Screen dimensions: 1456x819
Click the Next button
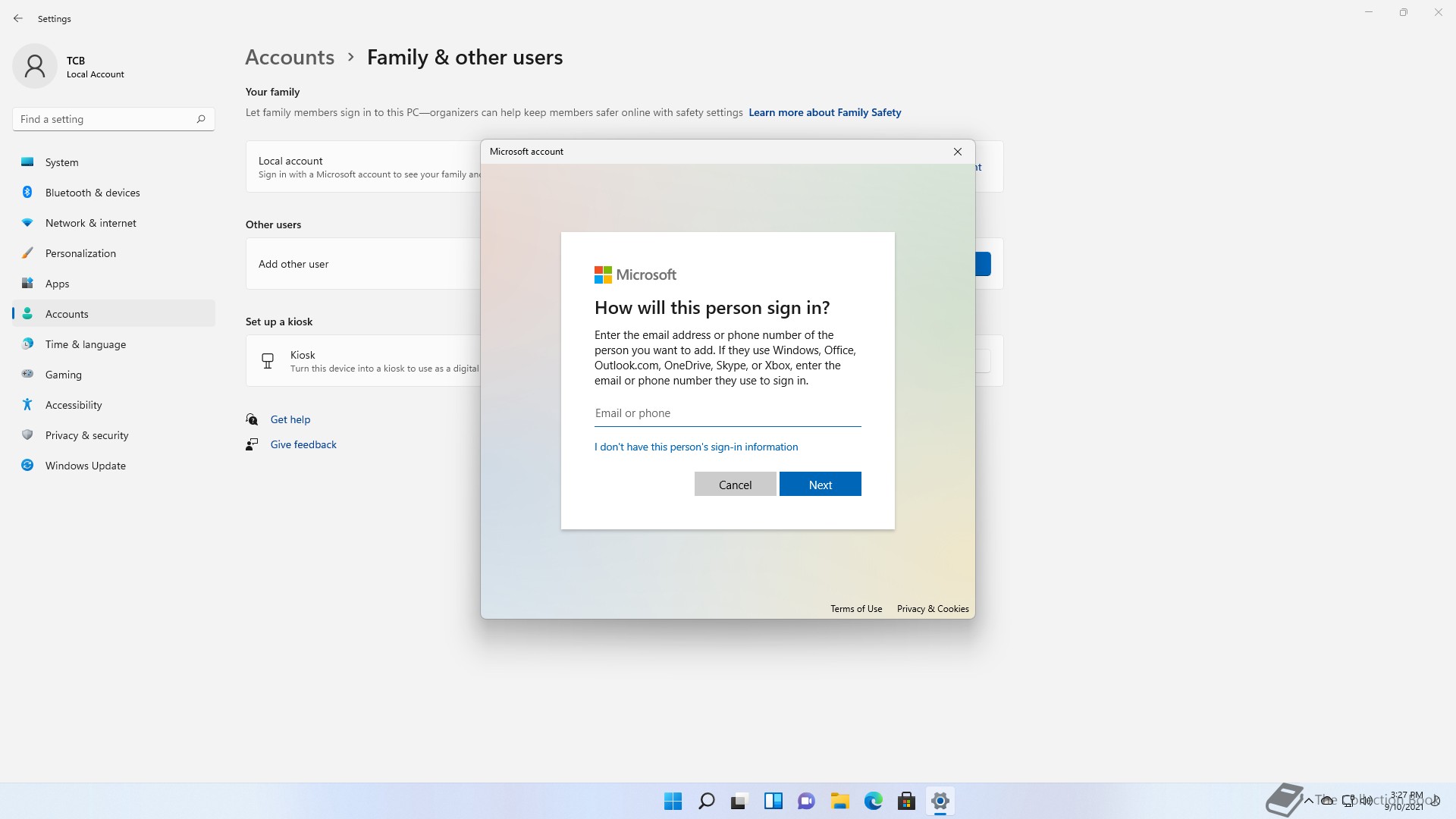coord(821,485)
